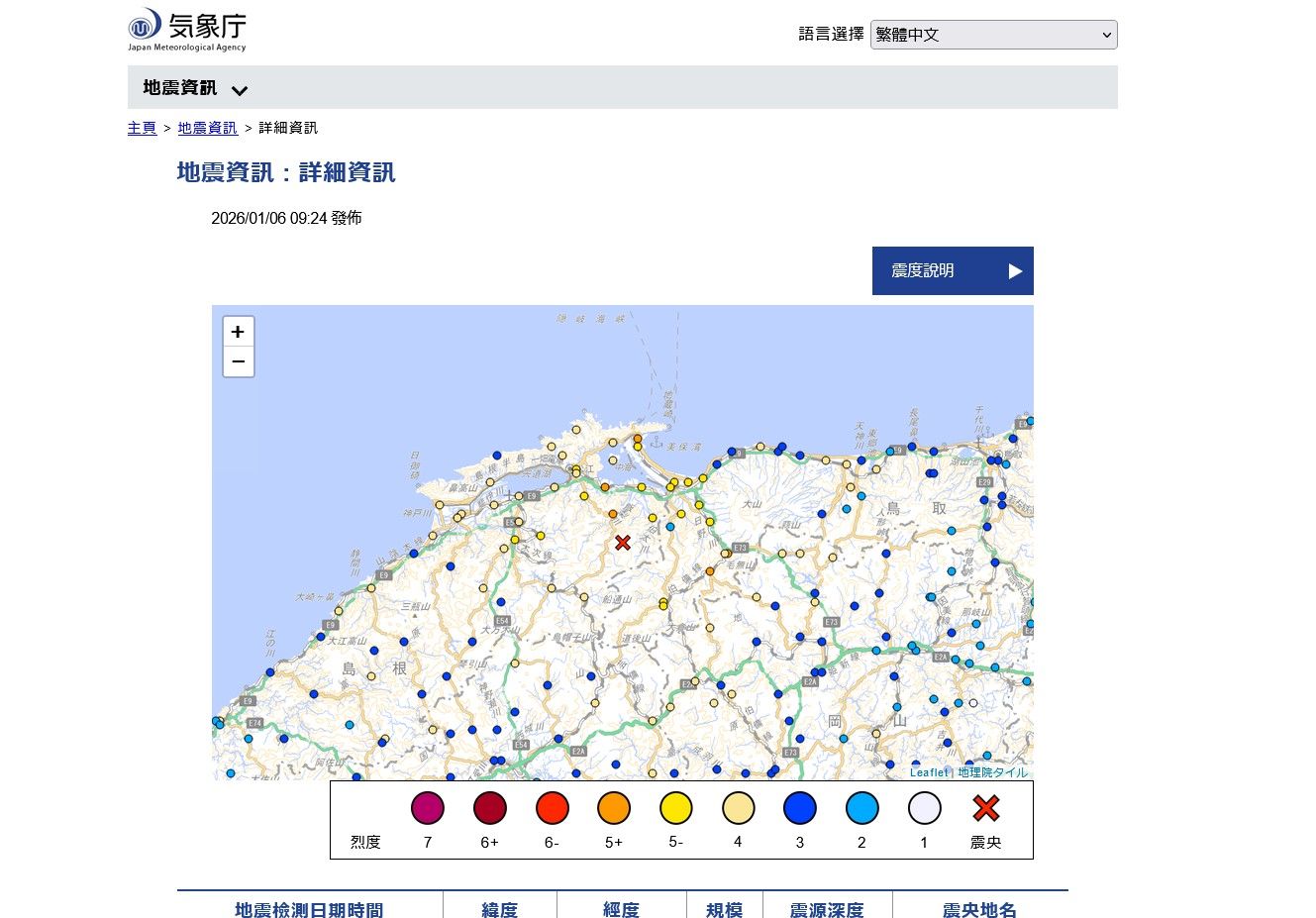1316x918 pixels.
Task: Go to 主頁 breadcrumb link
Action: point(142,128)
